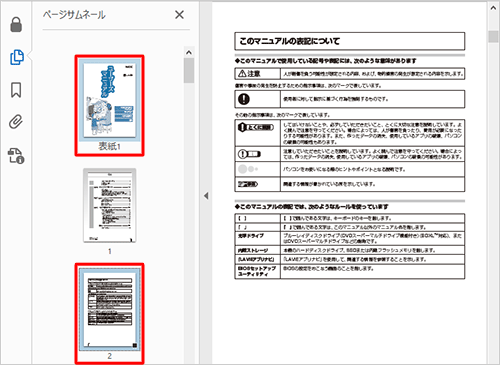The height and width of the screenshot is (365, 500).
Task: Click the 注意 warning cell in table
Action: (257, 74)
